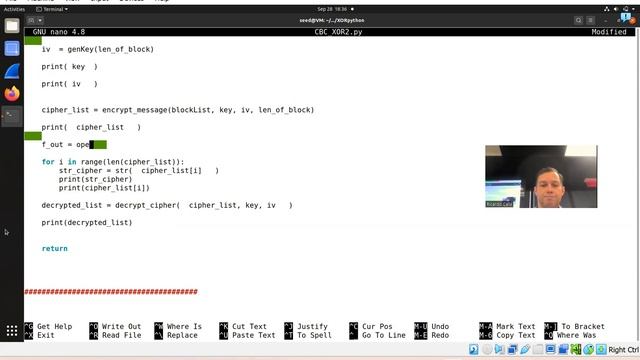Click Right Ctrl host key label
The height and width of the screenshot is (360, 640).
[x=623, y=350]
